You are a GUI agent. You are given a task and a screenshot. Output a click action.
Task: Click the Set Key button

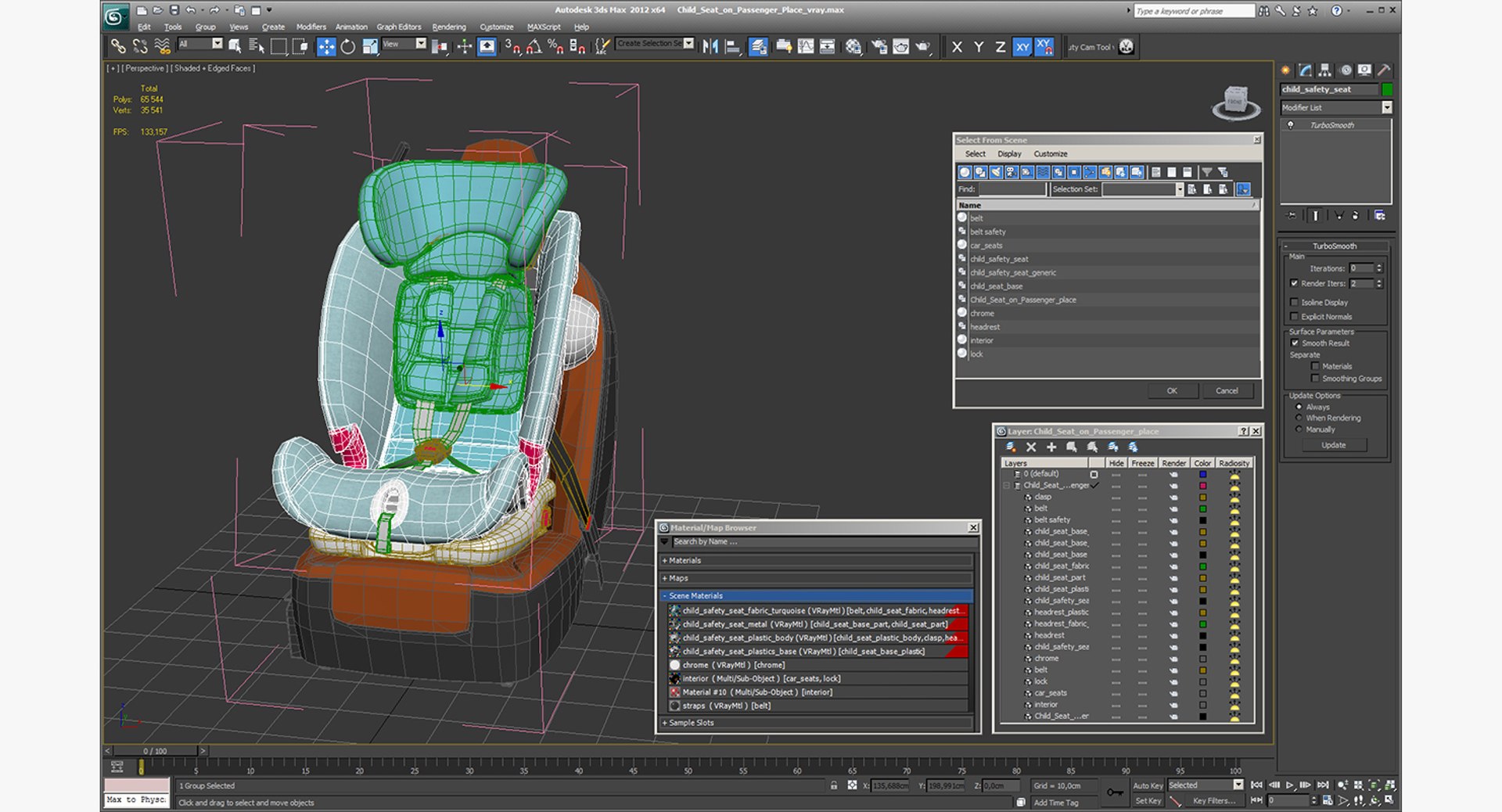(1148, 801)
